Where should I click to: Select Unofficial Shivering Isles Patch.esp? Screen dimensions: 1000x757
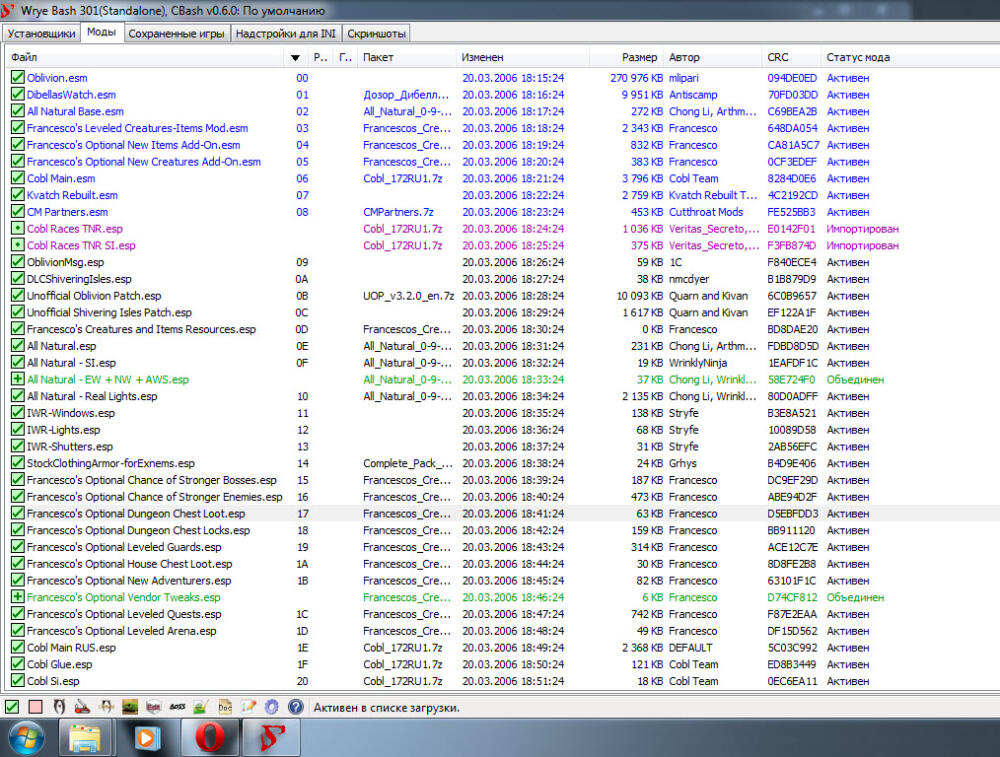(109, 312)
